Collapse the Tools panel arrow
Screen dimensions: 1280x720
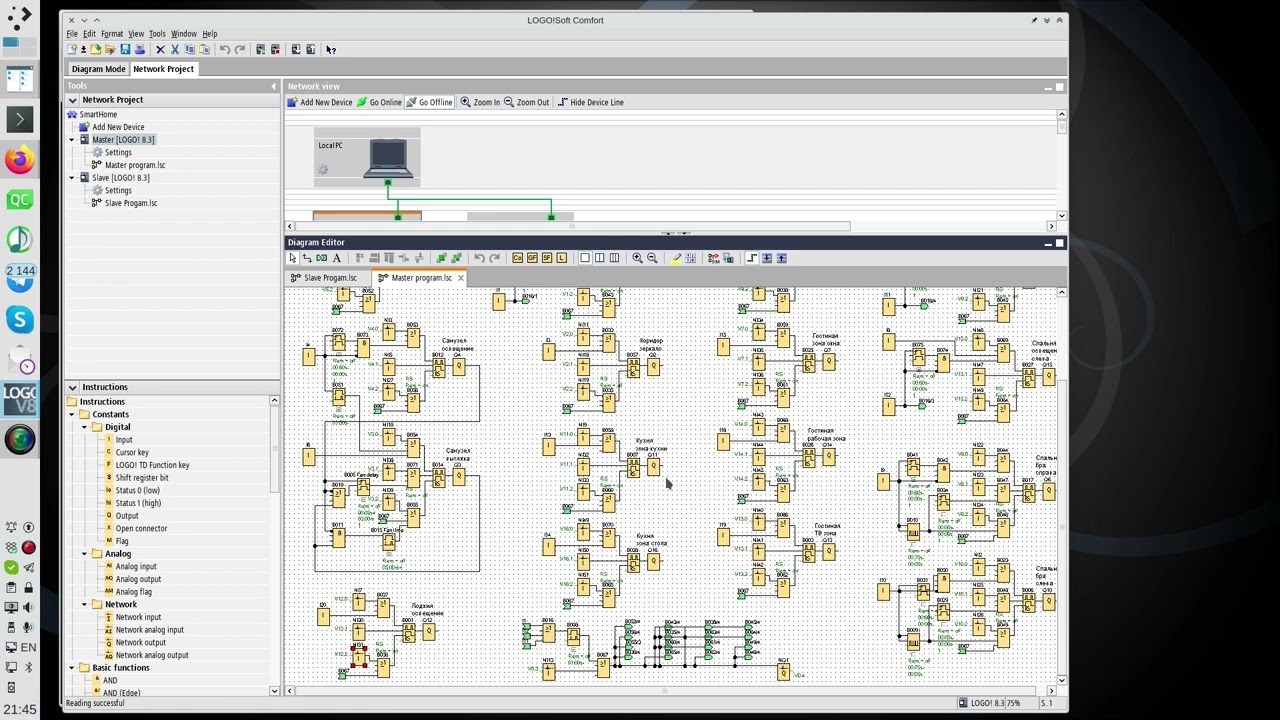tap(274, 86)
